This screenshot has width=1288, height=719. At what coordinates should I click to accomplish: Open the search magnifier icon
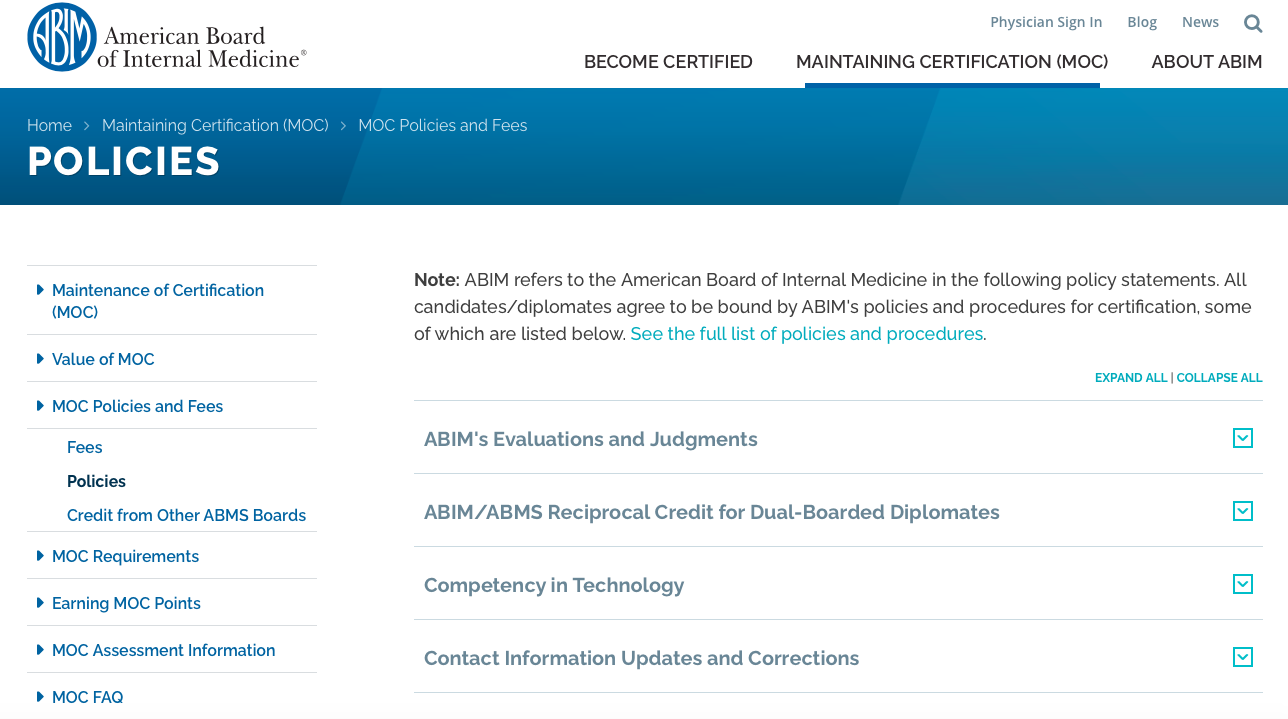point(1253,23)
